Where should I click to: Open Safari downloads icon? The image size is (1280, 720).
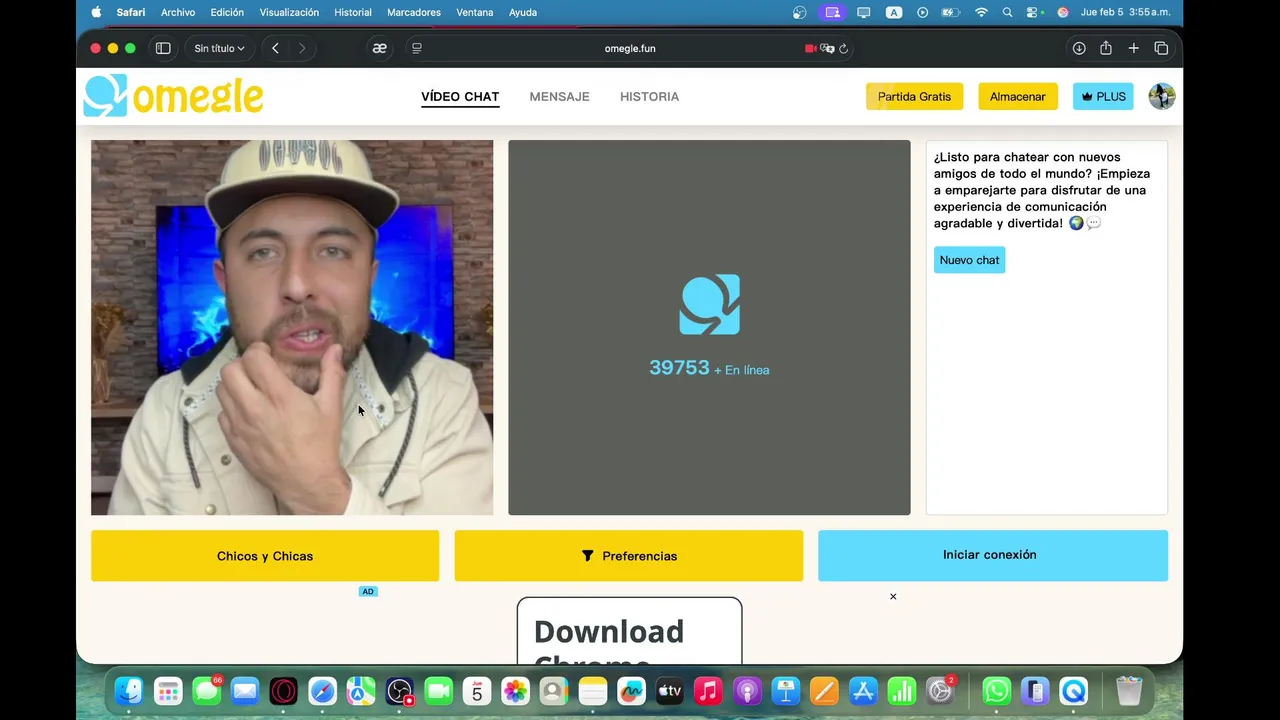click(1079, 48)
